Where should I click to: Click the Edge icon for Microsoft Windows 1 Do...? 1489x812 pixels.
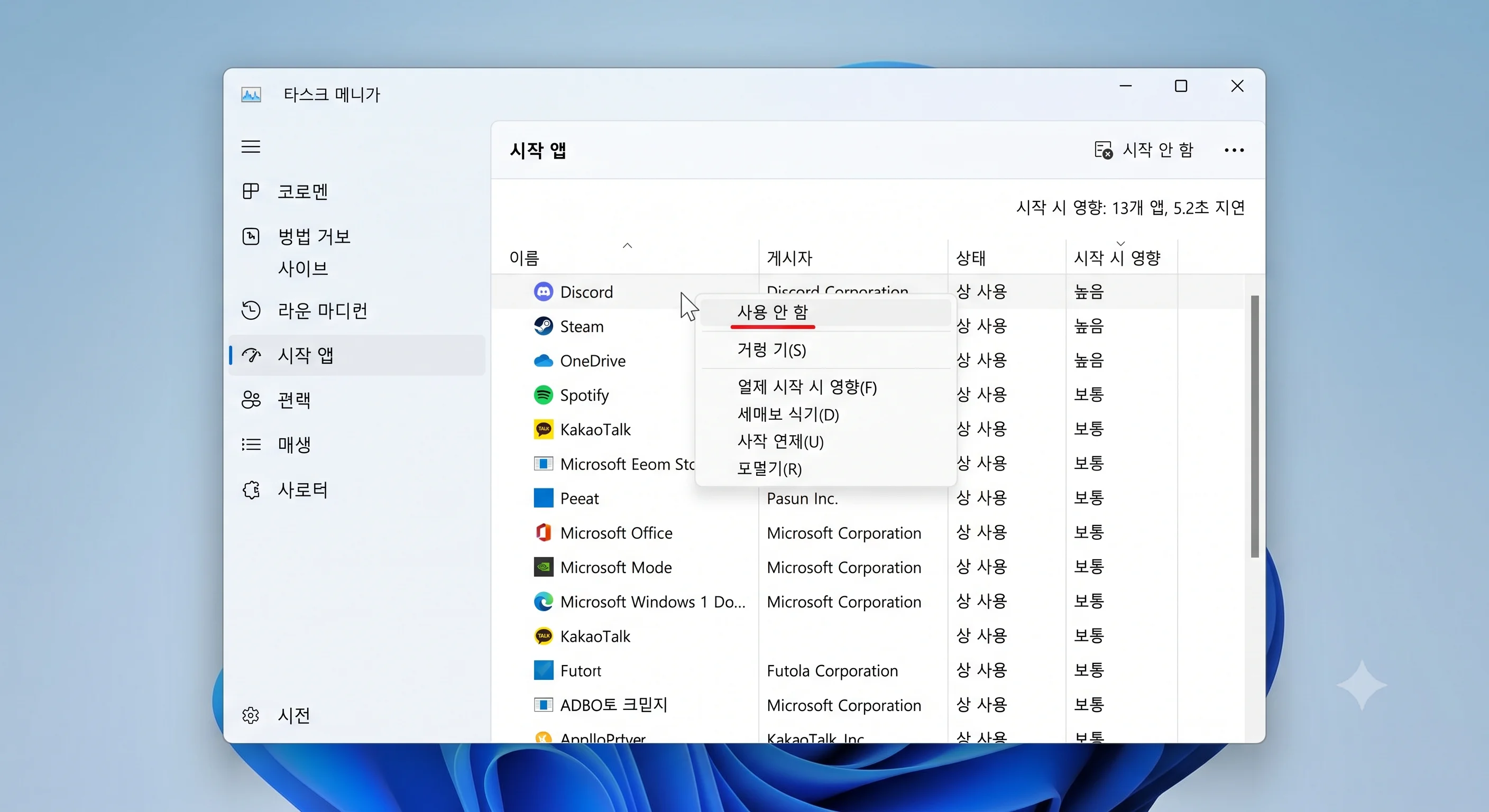[x=543, y=602]
